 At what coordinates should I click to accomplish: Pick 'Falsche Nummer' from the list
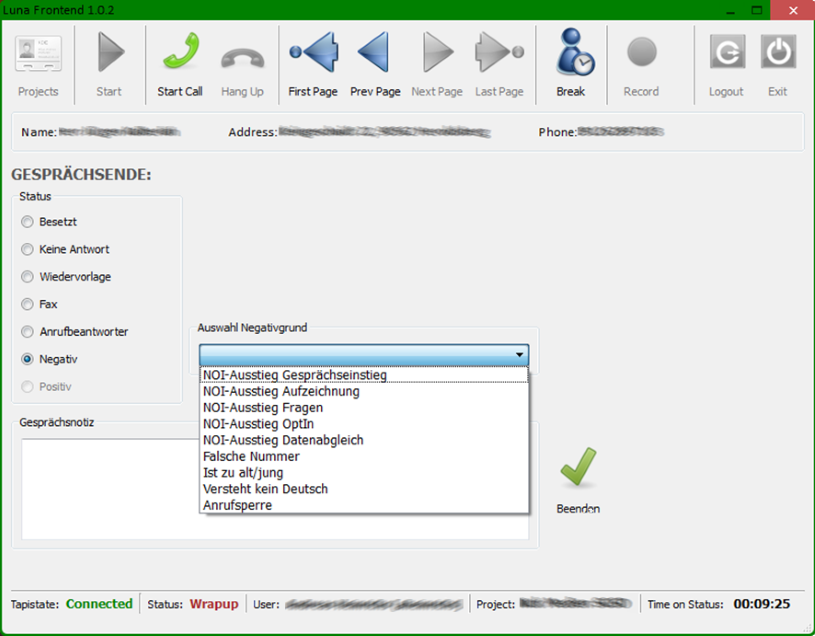coord(251,456)
